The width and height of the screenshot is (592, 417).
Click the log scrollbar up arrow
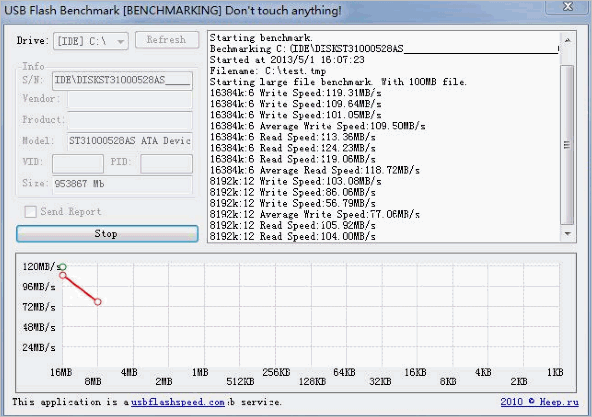(x=567, y=40)
